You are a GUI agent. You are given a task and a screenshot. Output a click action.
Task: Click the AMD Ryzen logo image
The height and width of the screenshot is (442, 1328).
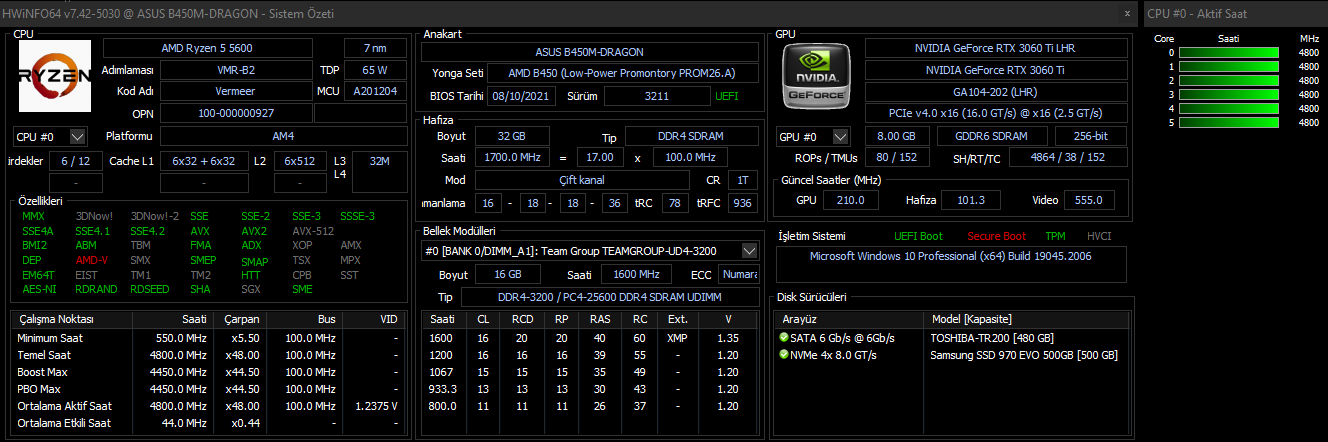click(x=55, y=76)
